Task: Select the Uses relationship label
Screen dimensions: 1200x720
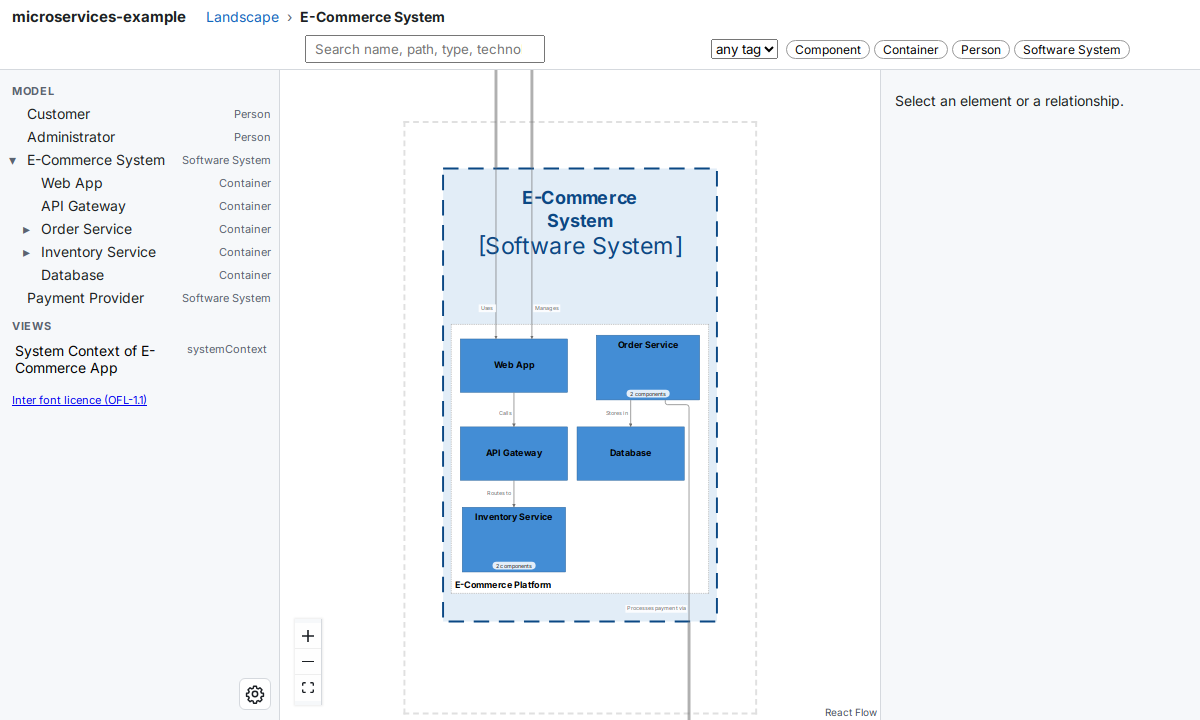Action: click(x=487, y=308)
